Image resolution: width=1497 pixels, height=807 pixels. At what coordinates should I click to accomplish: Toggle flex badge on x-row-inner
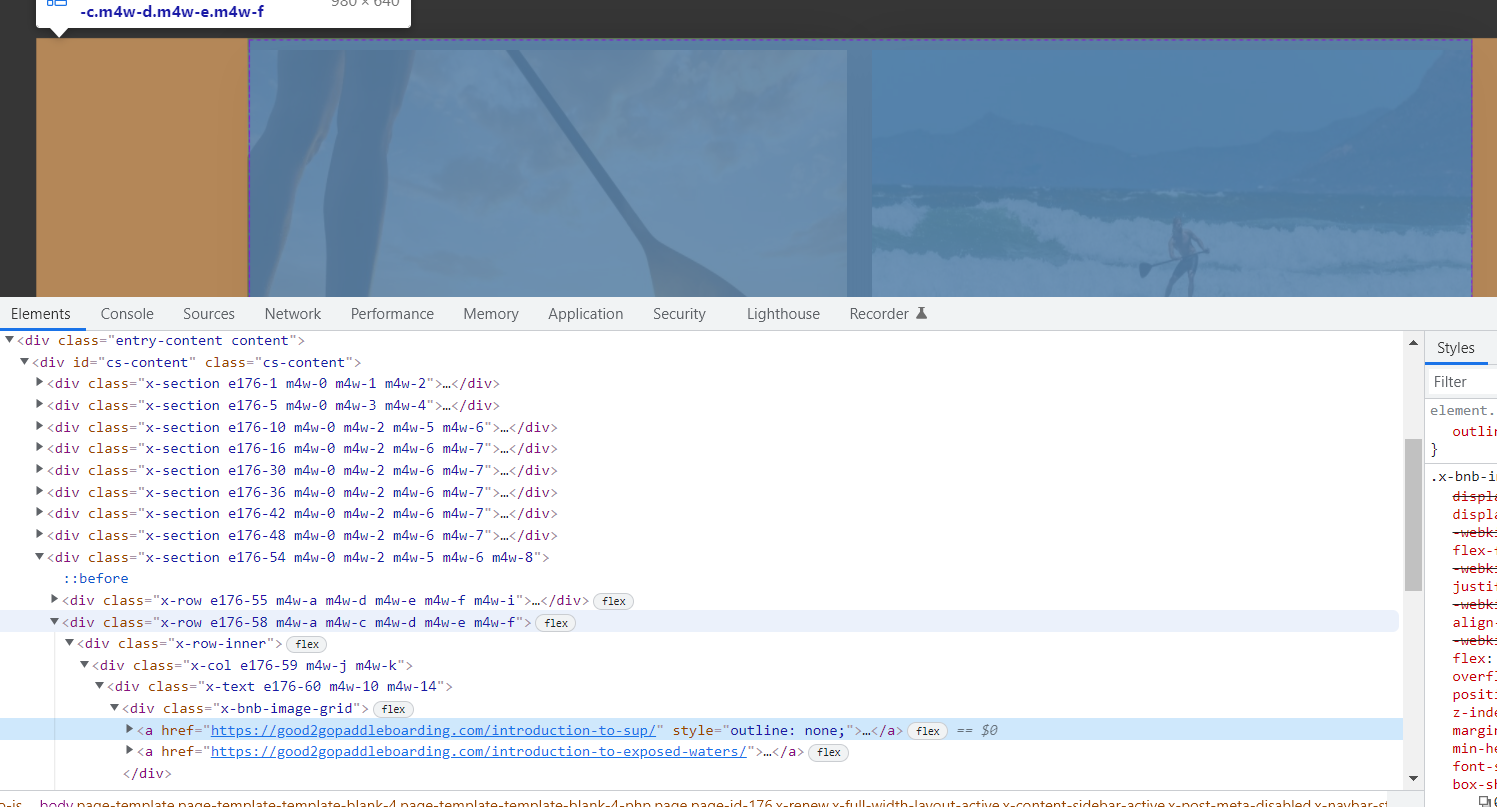(307, 644)
